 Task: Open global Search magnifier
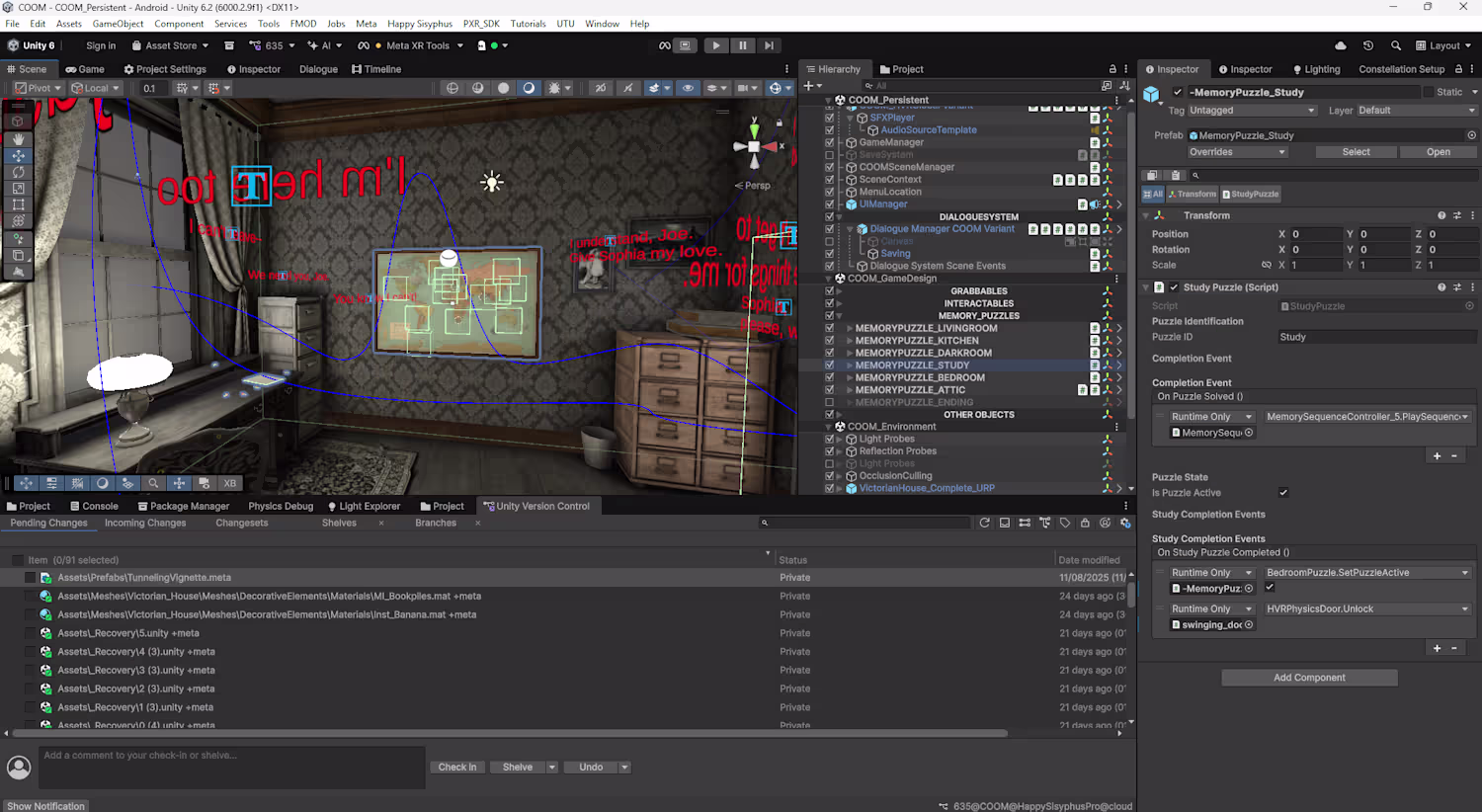(1396, 45)
